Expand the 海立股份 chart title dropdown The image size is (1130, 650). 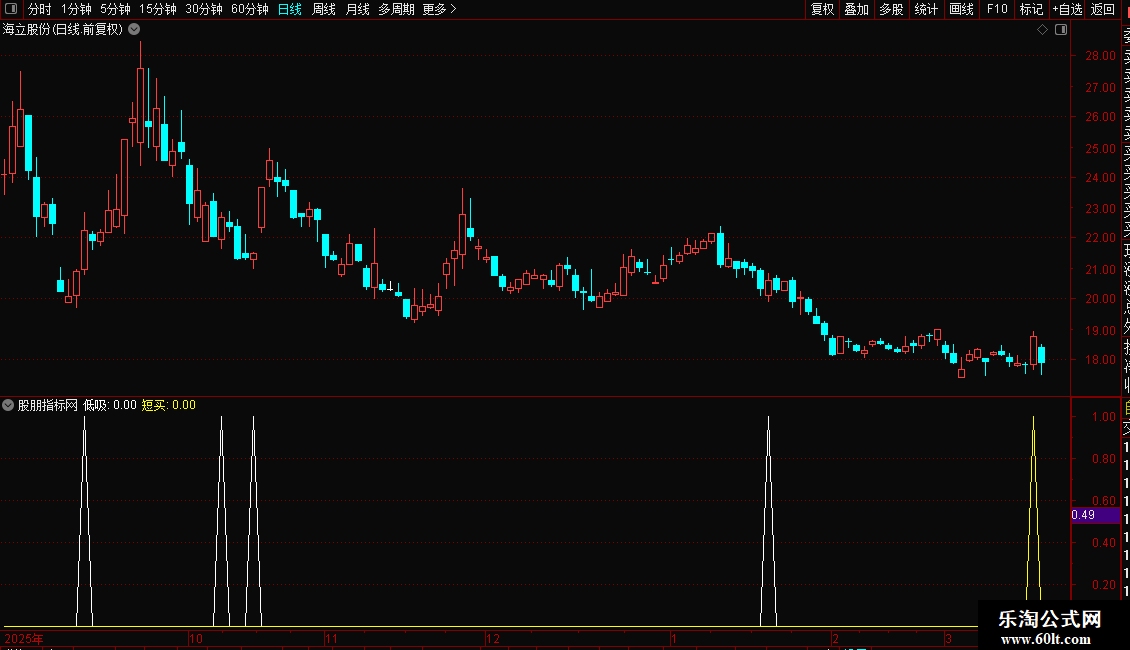tap(134, 30)
